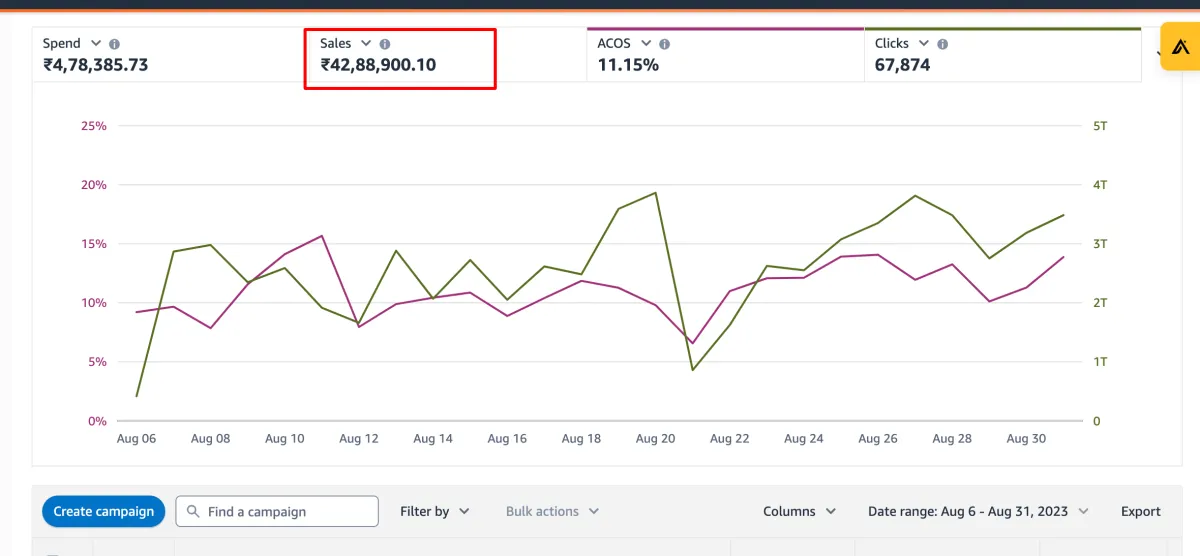Click the Create campaign button

pyautogui.click(x=104, y=511)
